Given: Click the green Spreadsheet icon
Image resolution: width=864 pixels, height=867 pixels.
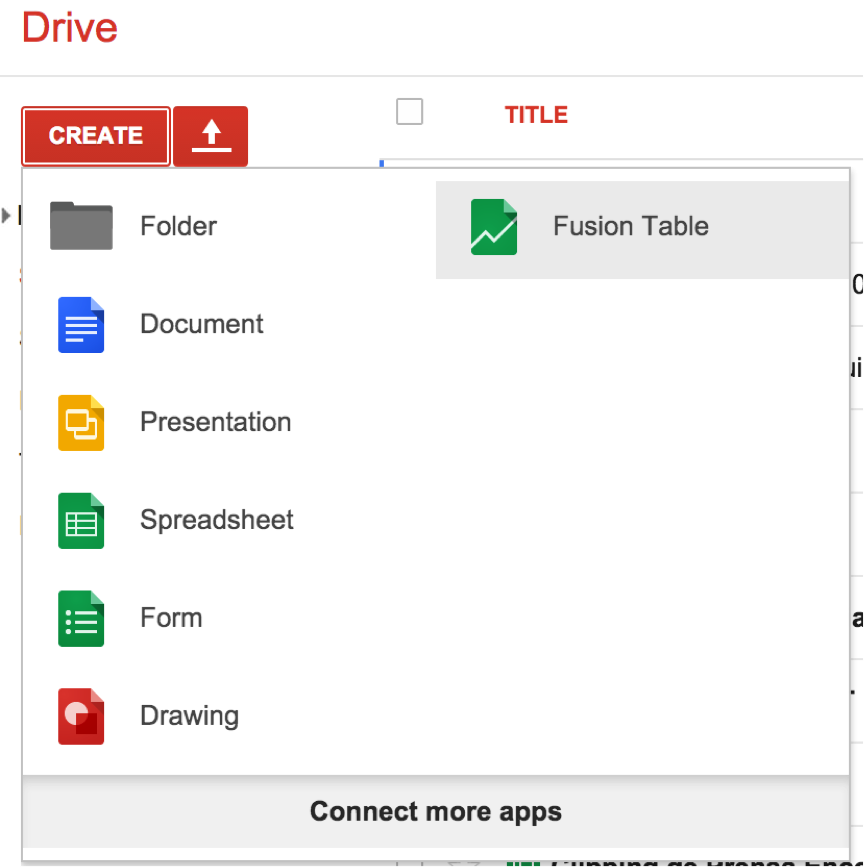Looking at the screenshot, I should [81, 520].
